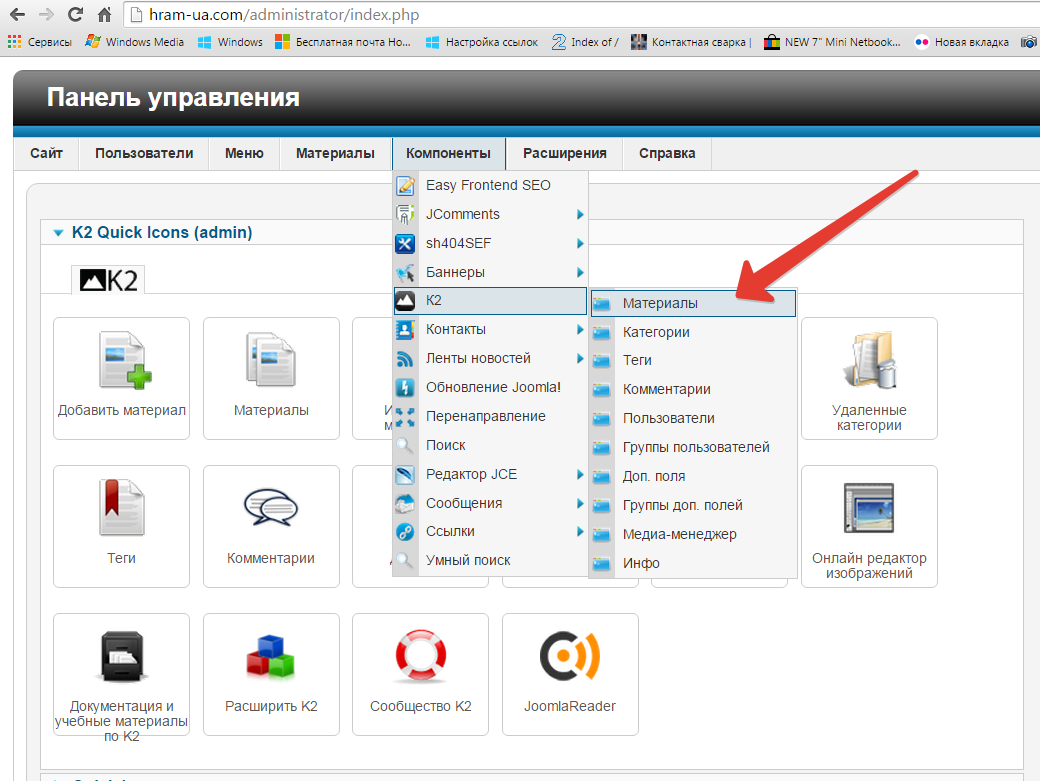Select Easy Frontend SEO component
The image size is (1040, 781).
click(490, 185)
